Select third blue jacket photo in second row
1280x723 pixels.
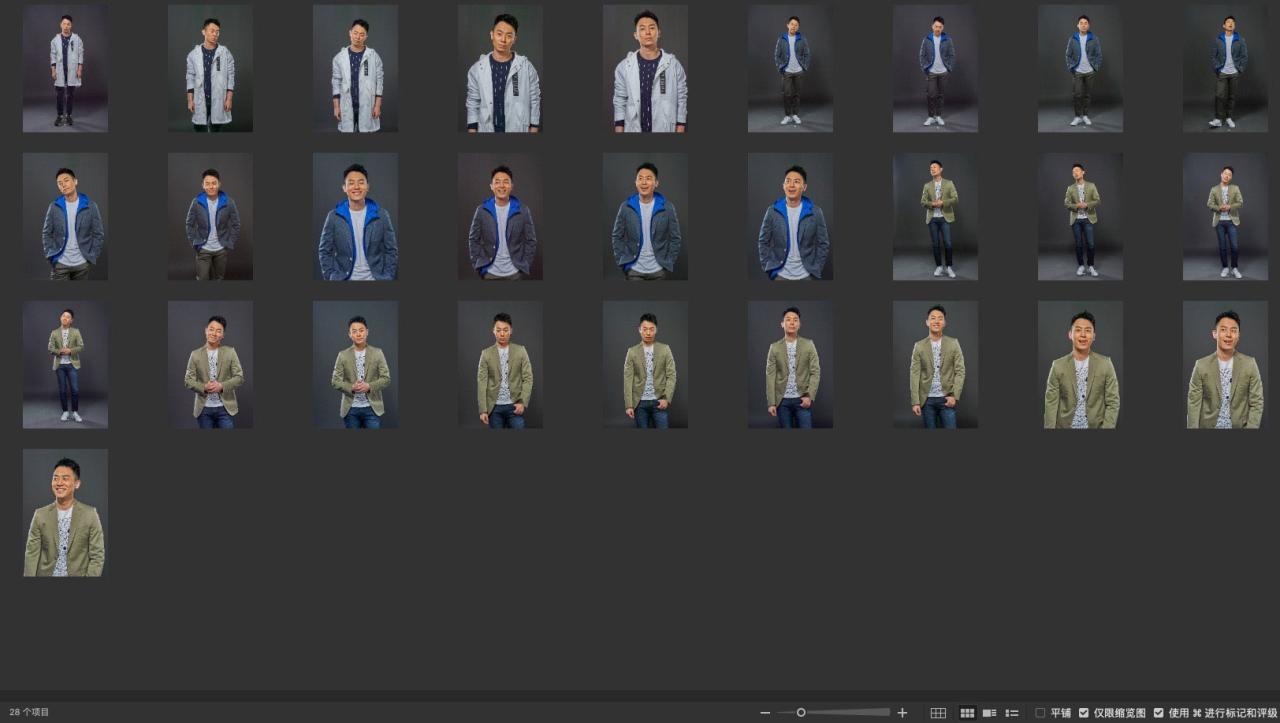355,216
